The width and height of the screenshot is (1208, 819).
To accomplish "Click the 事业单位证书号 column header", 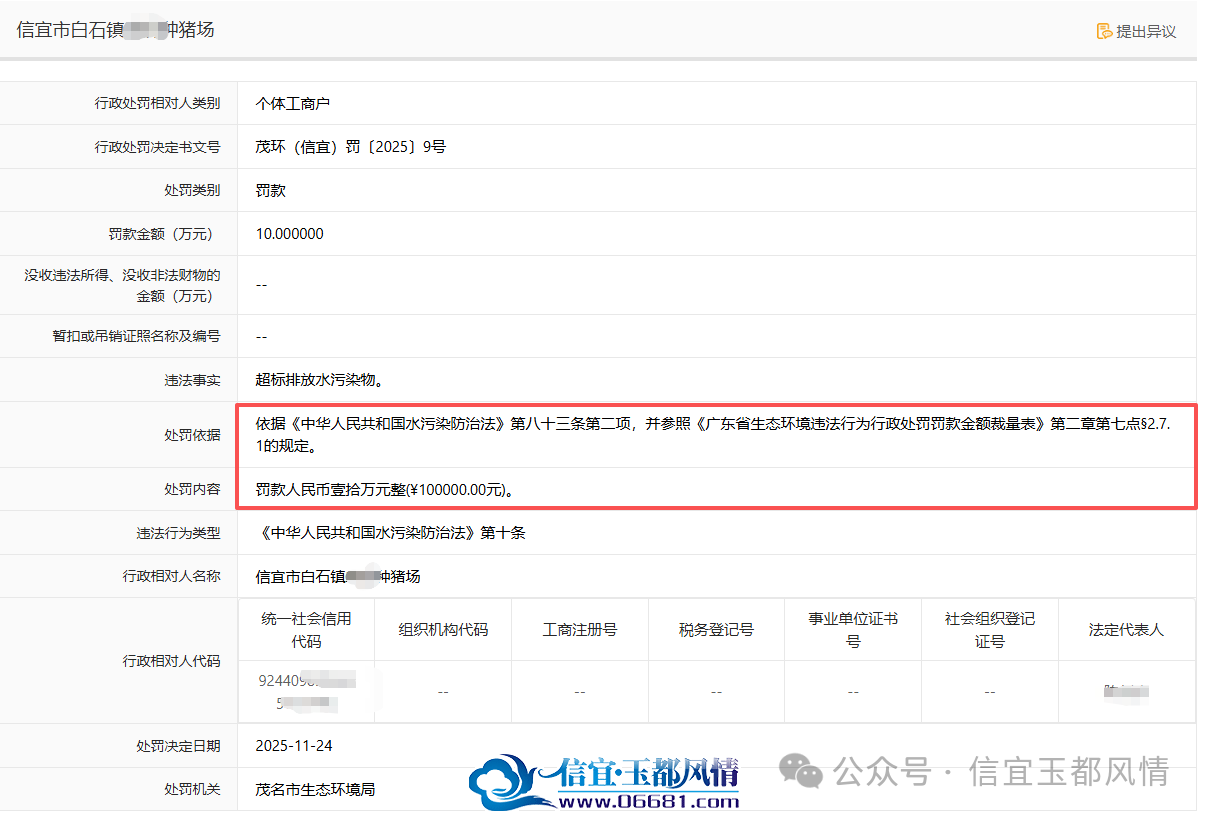I will click(x=853, y=630).
